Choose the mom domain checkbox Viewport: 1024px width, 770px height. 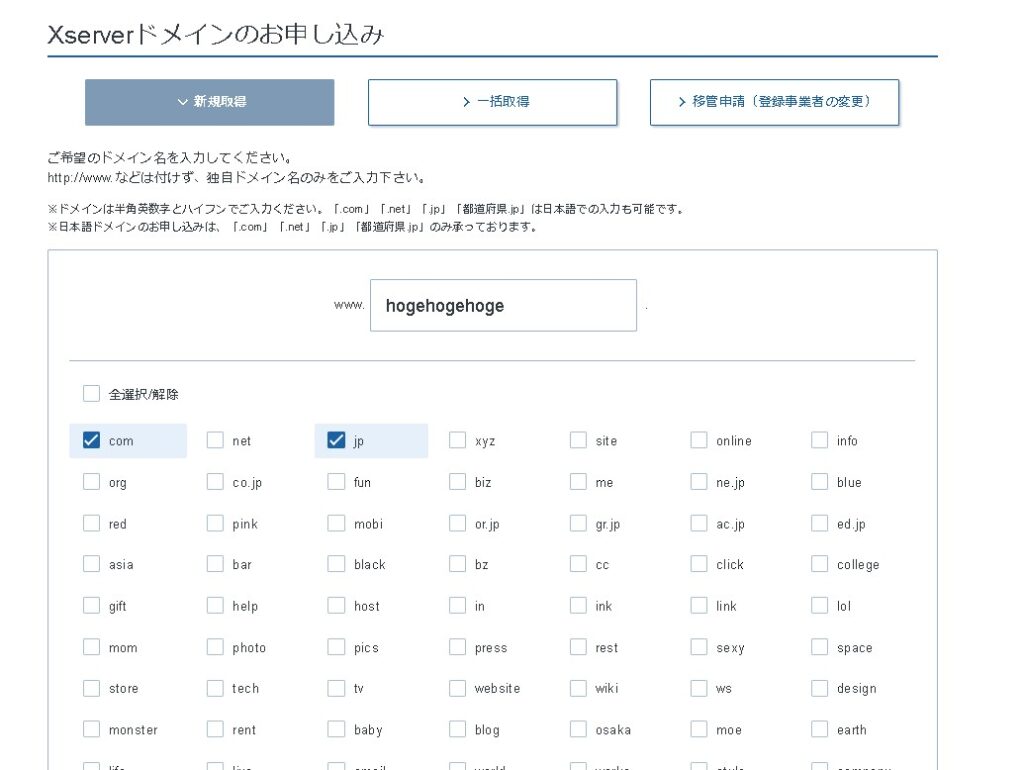[x=91, y=647]
